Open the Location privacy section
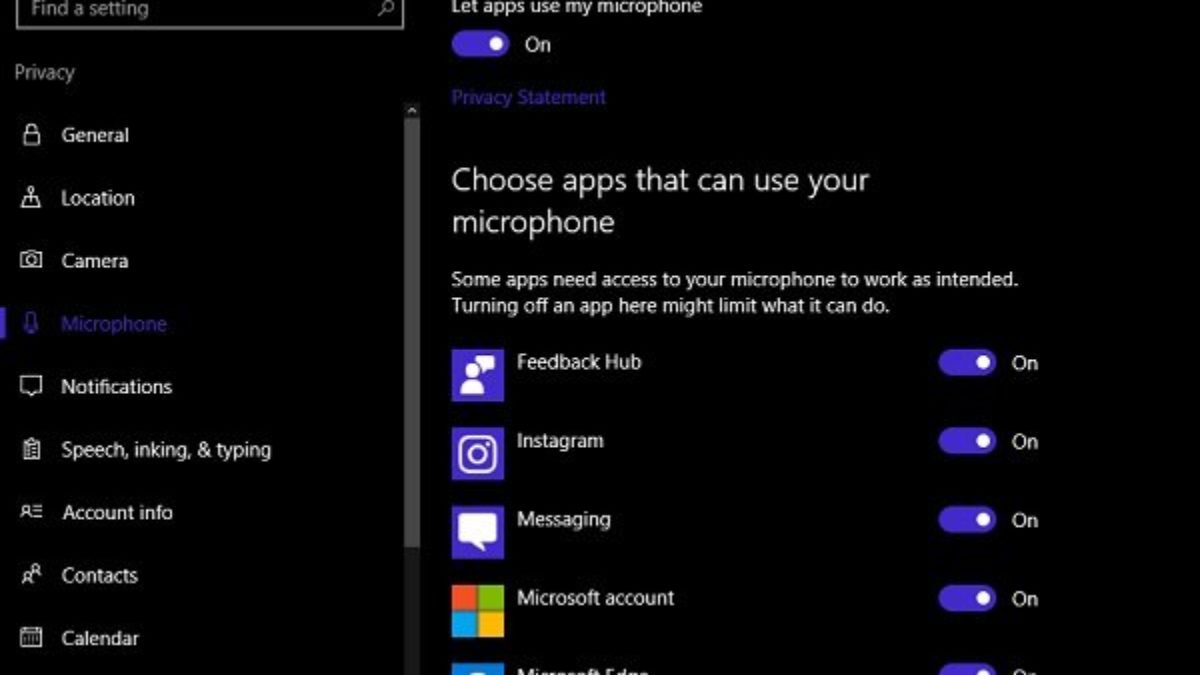This screenshot has height=675, width=1200. pos(98,198)
